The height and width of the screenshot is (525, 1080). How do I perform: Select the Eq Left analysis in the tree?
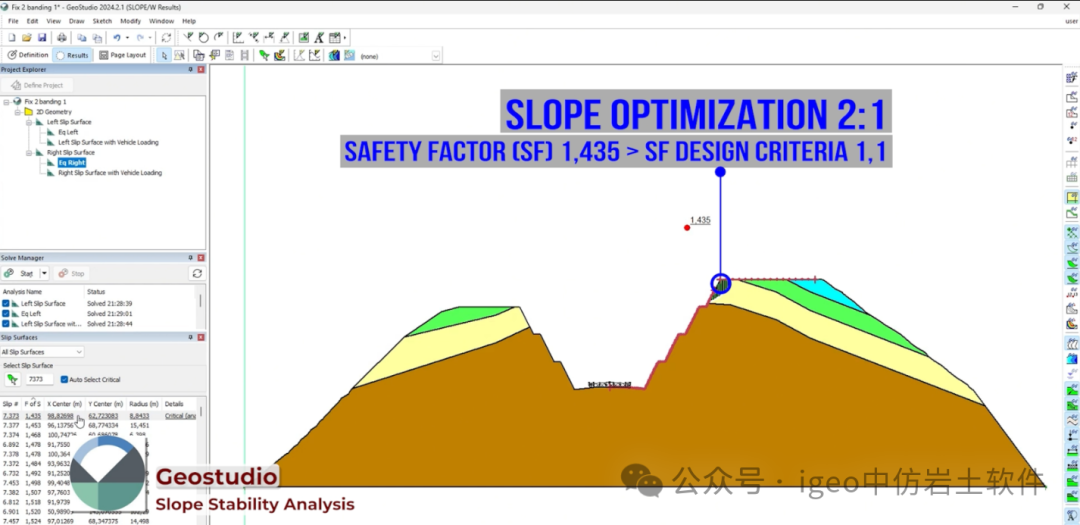[x=68, y=132]
